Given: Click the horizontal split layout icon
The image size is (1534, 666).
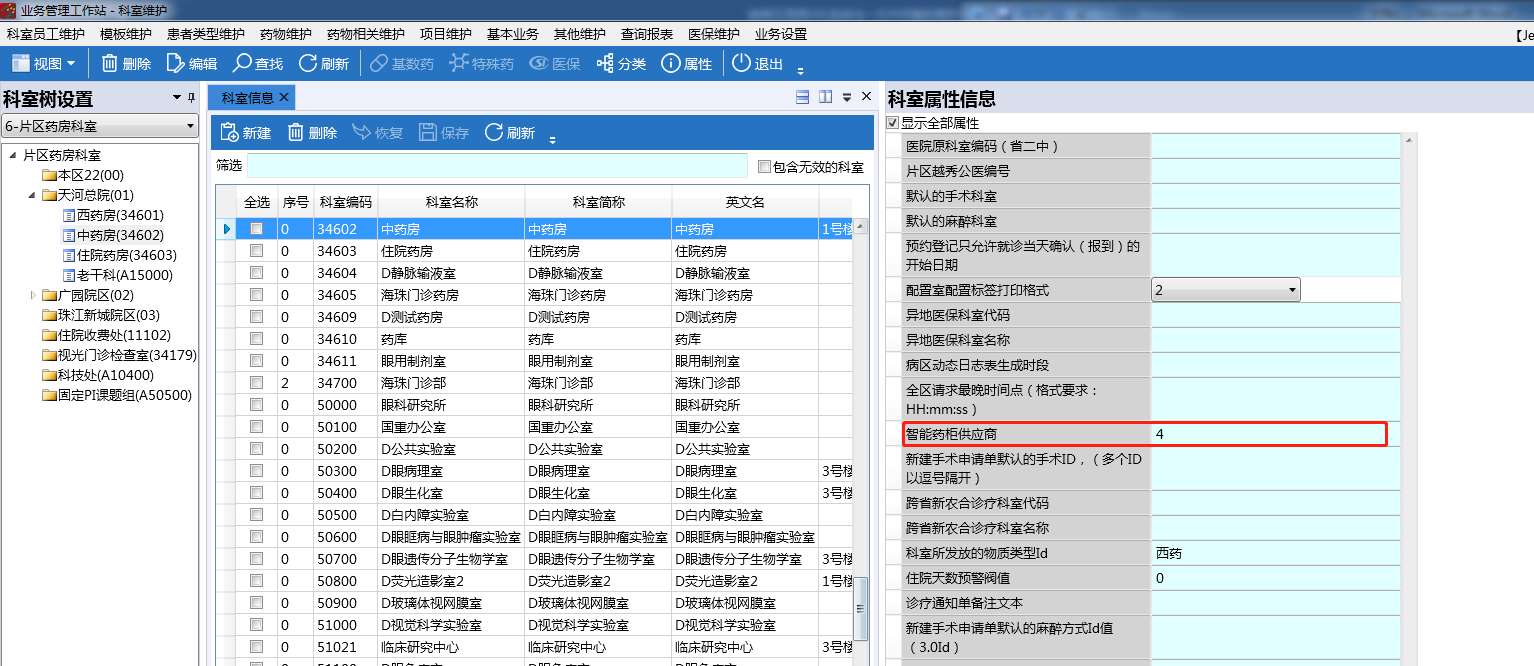Looking at the screenshot, I should (802, 97).
